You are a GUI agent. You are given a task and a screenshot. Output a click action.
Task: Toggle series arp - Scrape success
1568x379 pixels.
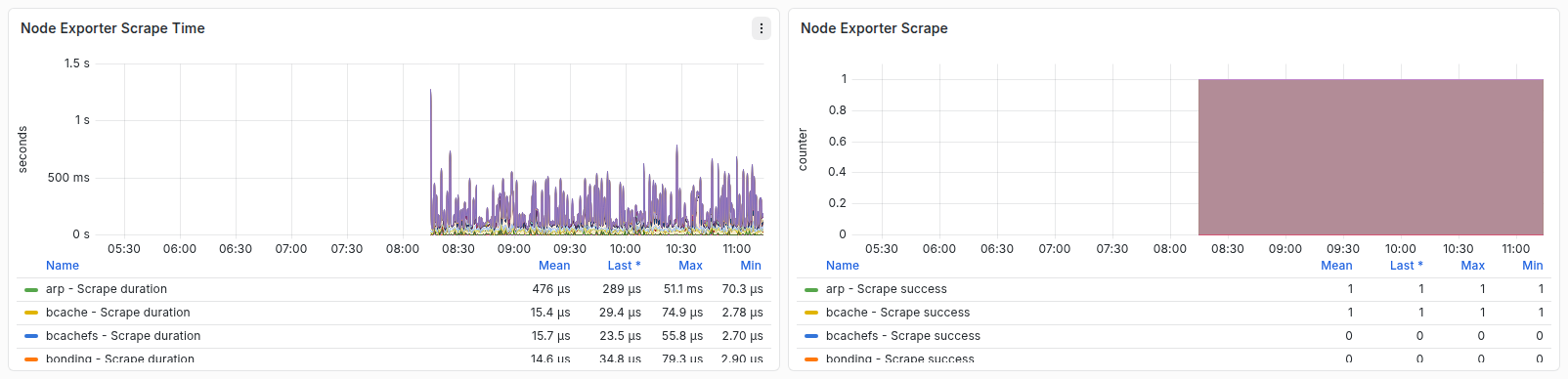pos(887,289)
